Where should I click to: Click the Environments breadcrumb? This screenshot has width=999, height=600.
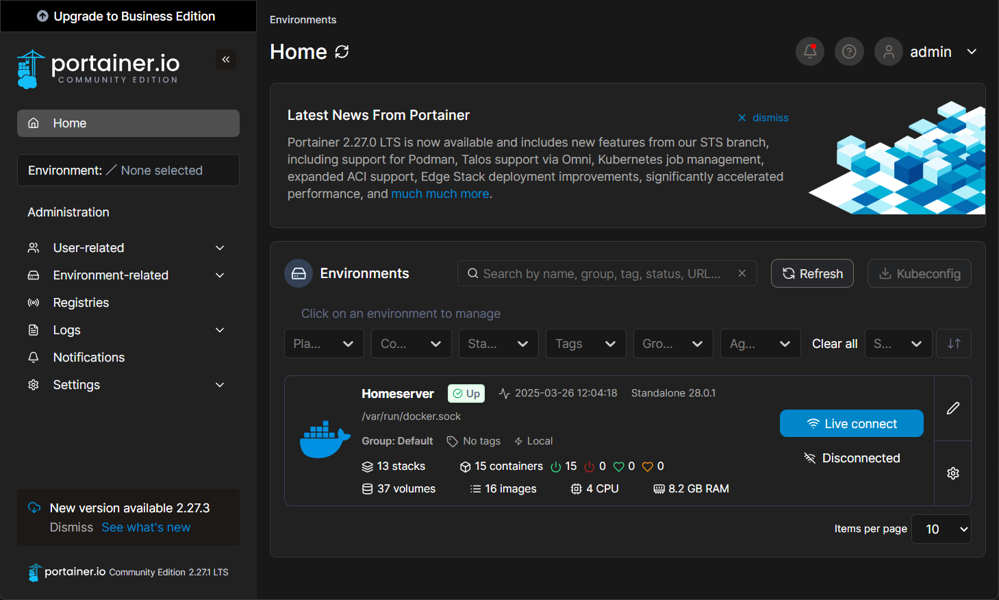coord(303,20)
